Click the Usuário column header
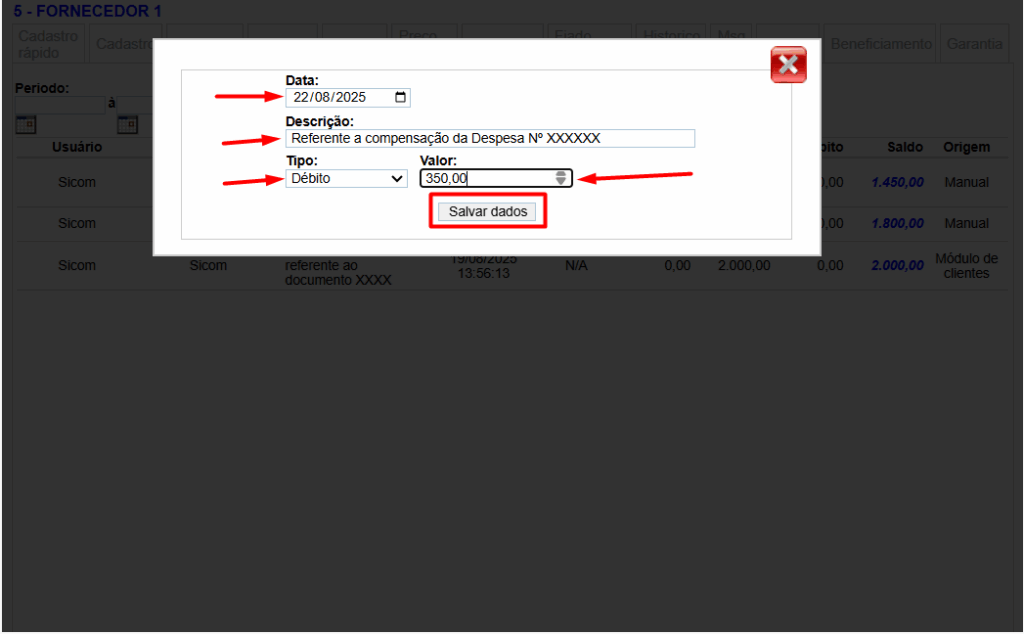The image size is (1024, 634). click(77, 147)
